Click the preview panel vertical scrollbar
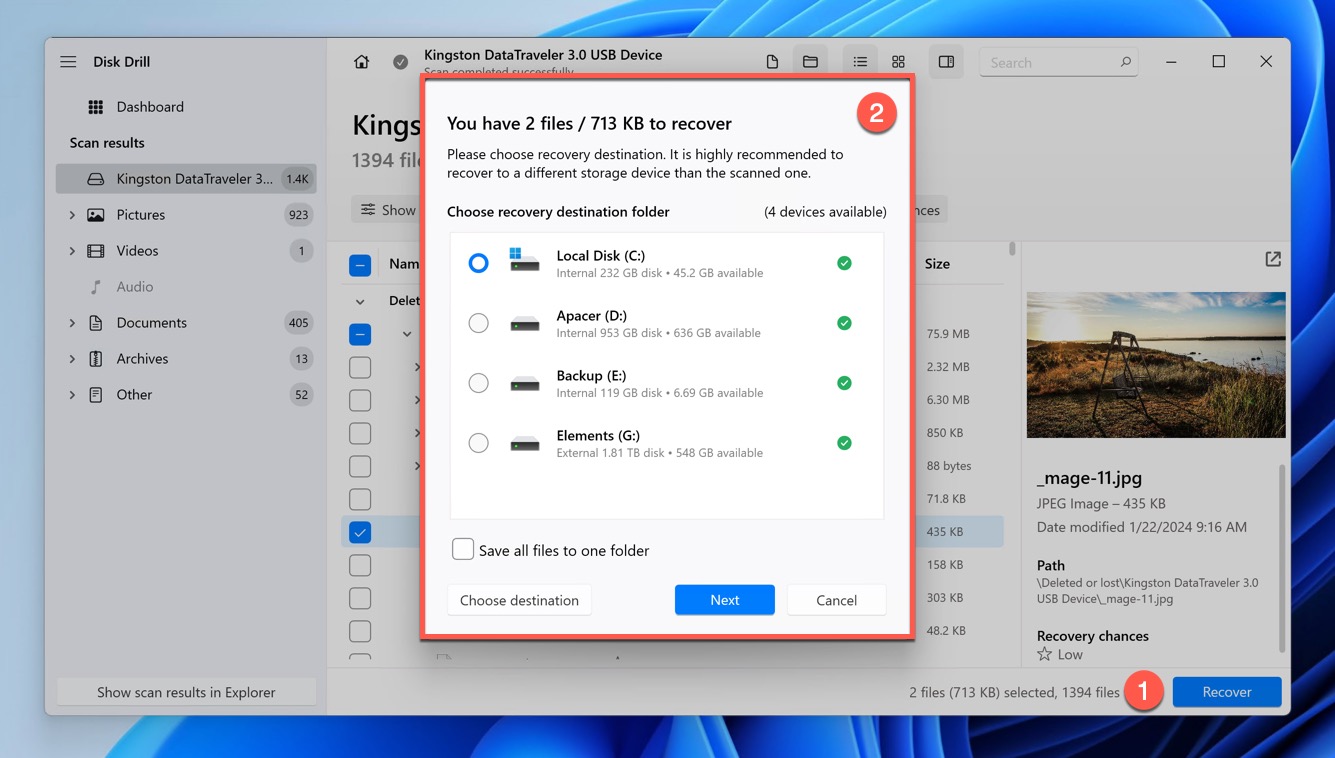This screenshot has width=1335, height=758. point(1281,558)
